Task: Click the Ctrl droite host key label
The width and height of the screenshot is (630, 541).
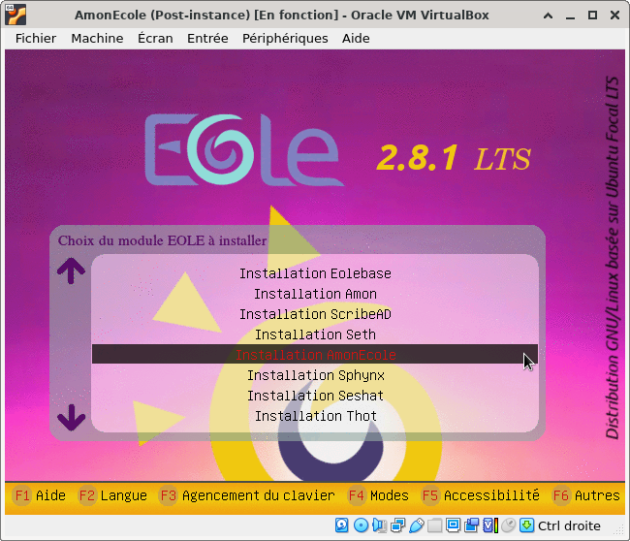Action: [569, 526]
